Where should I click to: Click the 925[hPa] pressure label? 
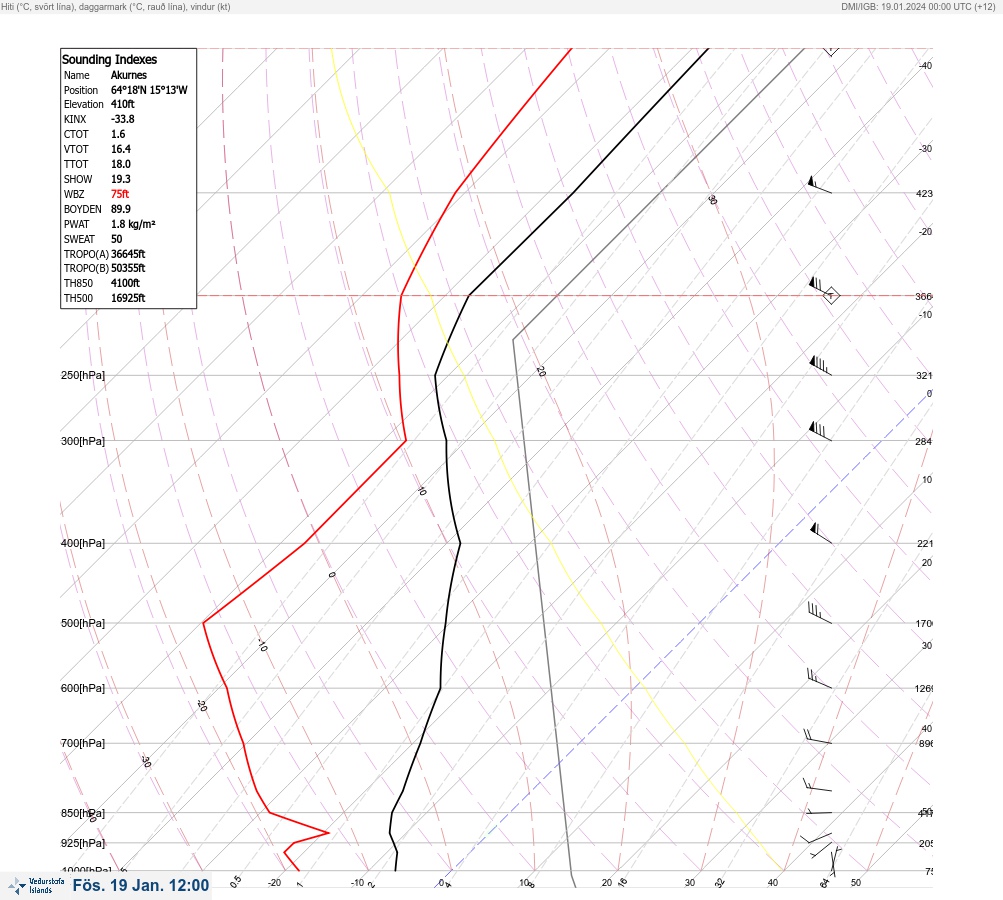tap(83, 843)
